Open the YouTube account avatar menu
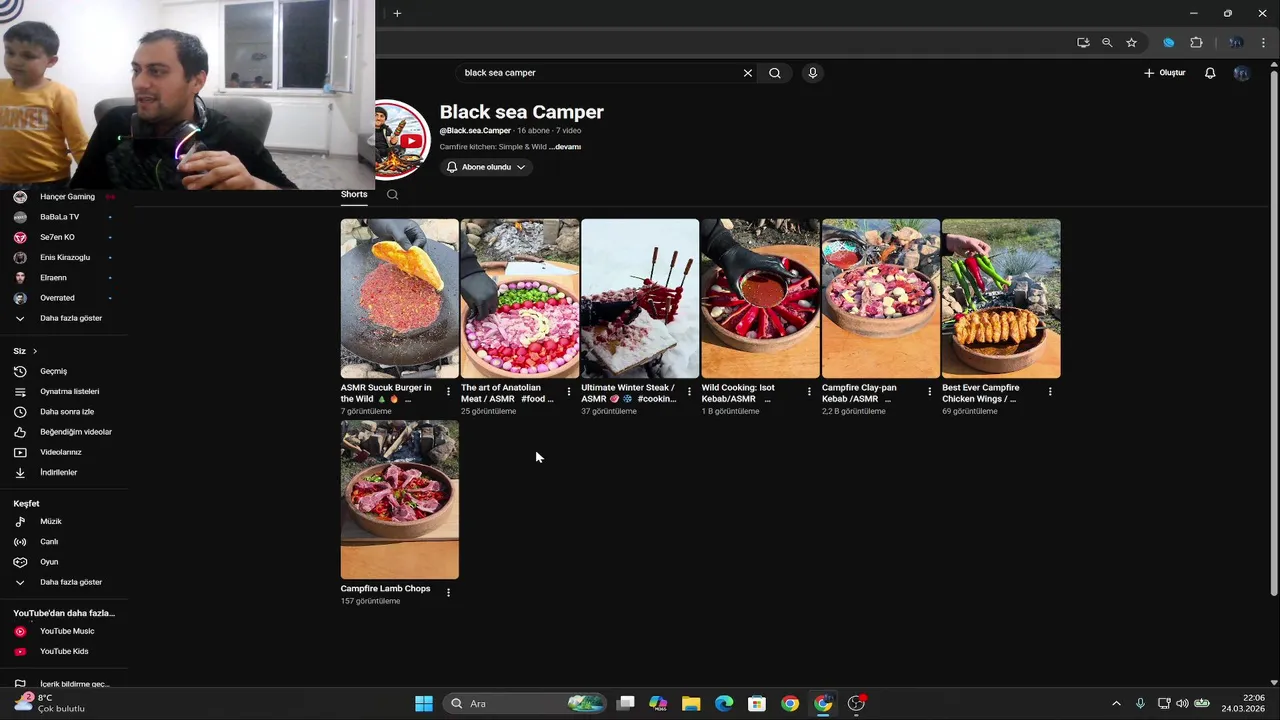This screenshot has width=1280, height=720. coord(1242,73)
